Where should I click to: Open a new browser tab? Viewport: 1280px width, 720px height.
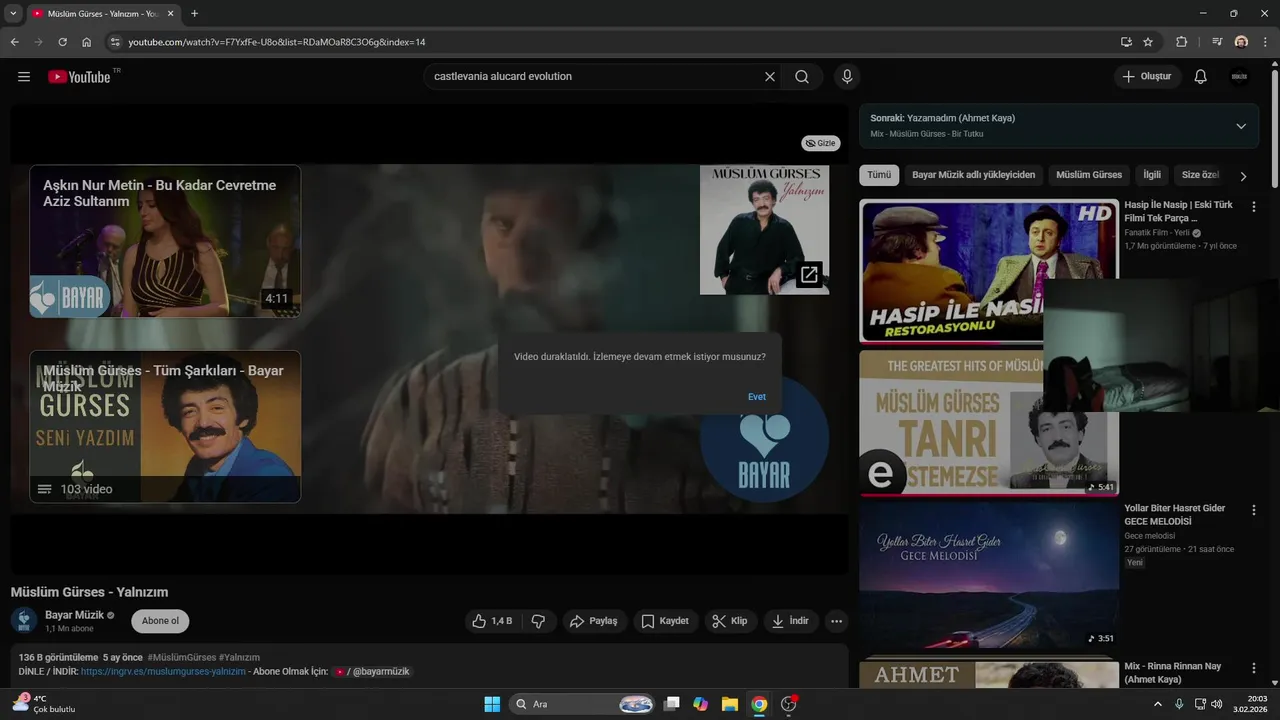point(194,14)
